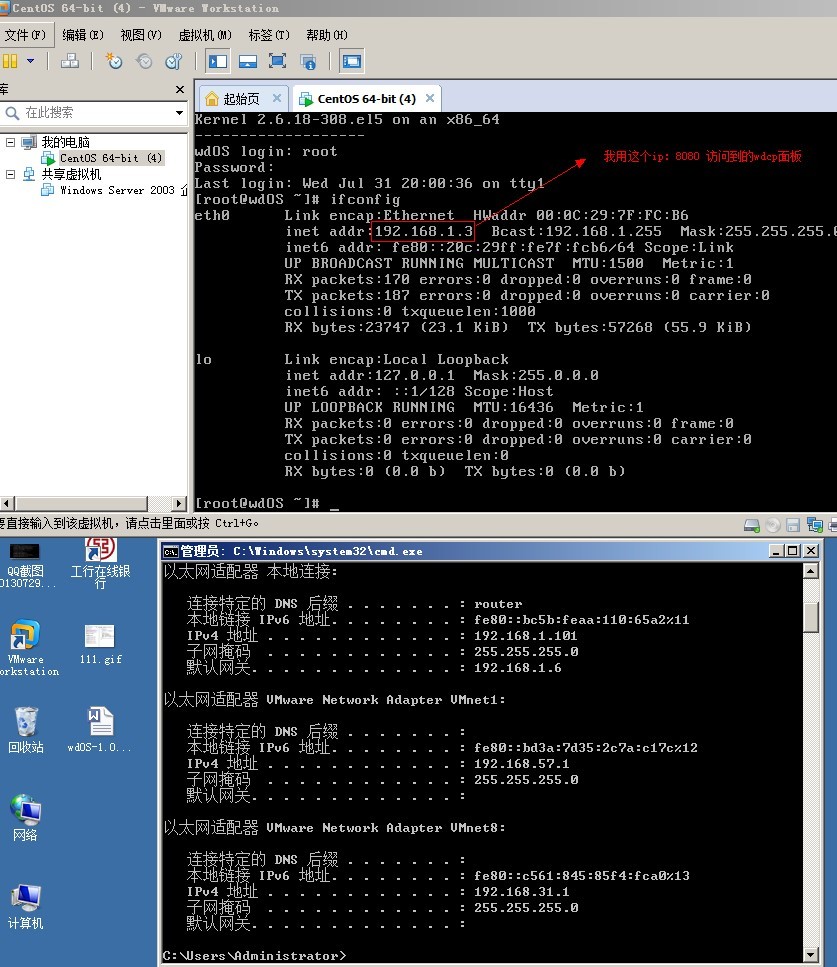
Task: Select 我的电脑 in the library tree
Action: [x=65, y=142]
